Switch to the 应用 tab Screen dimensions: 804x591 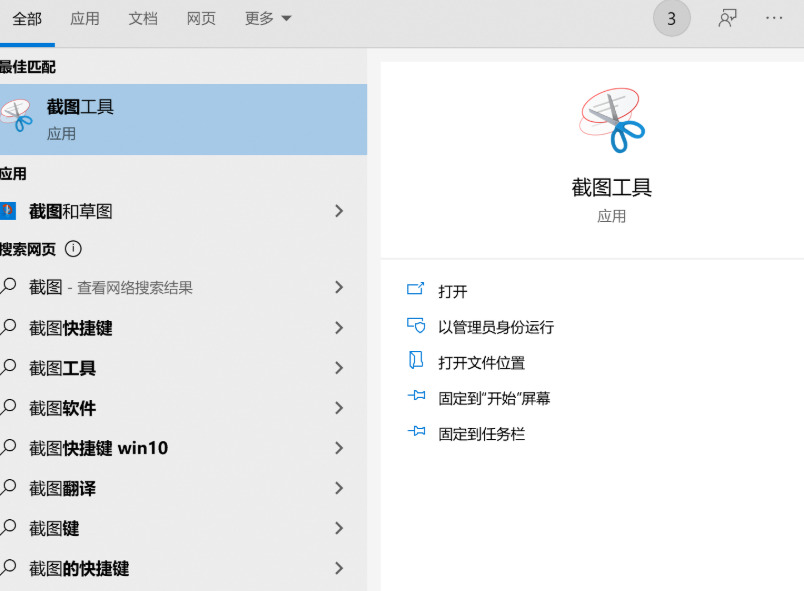click(x=85, y=19)
